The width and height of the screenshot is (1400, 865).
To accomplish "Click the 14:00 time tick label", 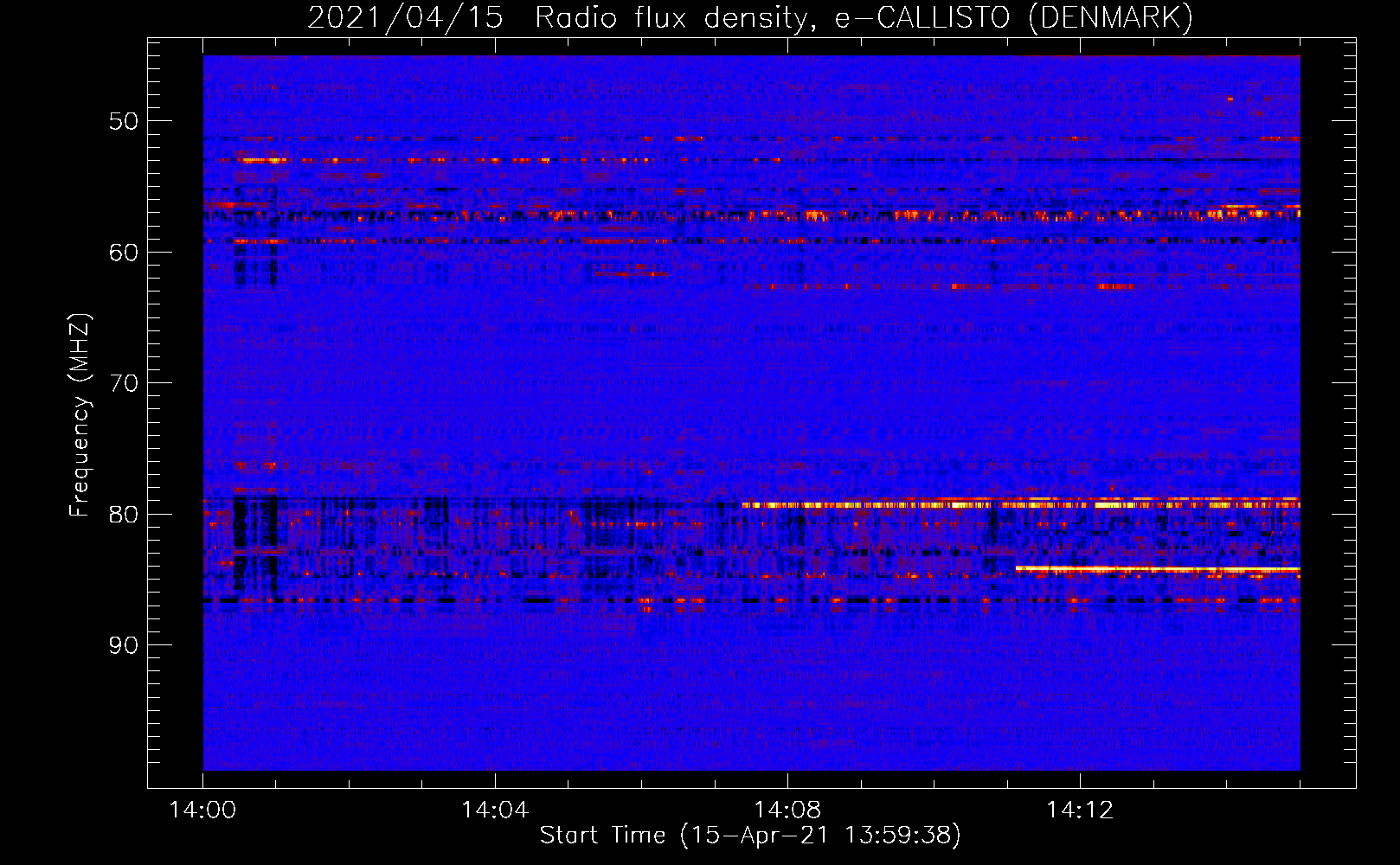I will [202, 810].
